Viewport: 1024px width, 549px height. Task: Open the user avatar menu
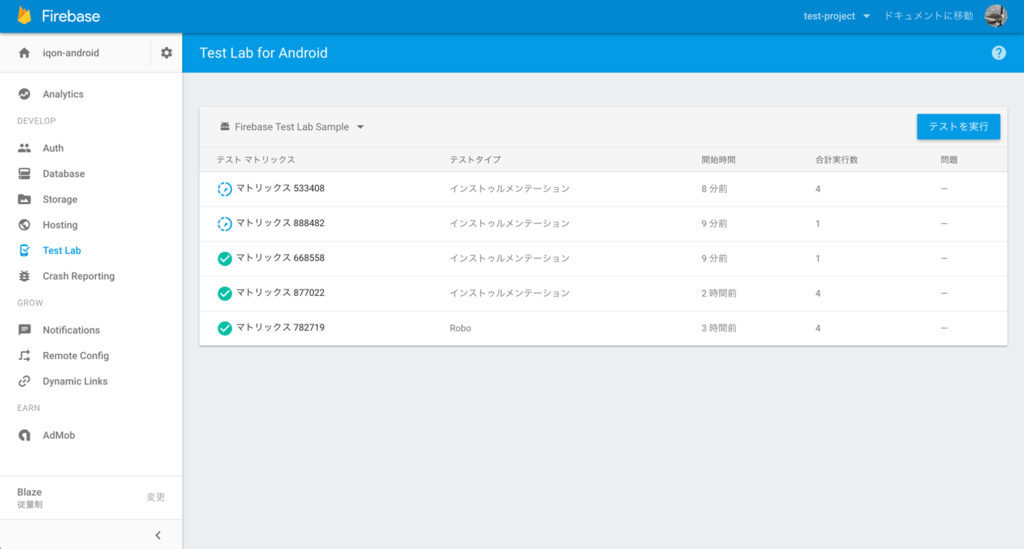(x=996, y=16)
